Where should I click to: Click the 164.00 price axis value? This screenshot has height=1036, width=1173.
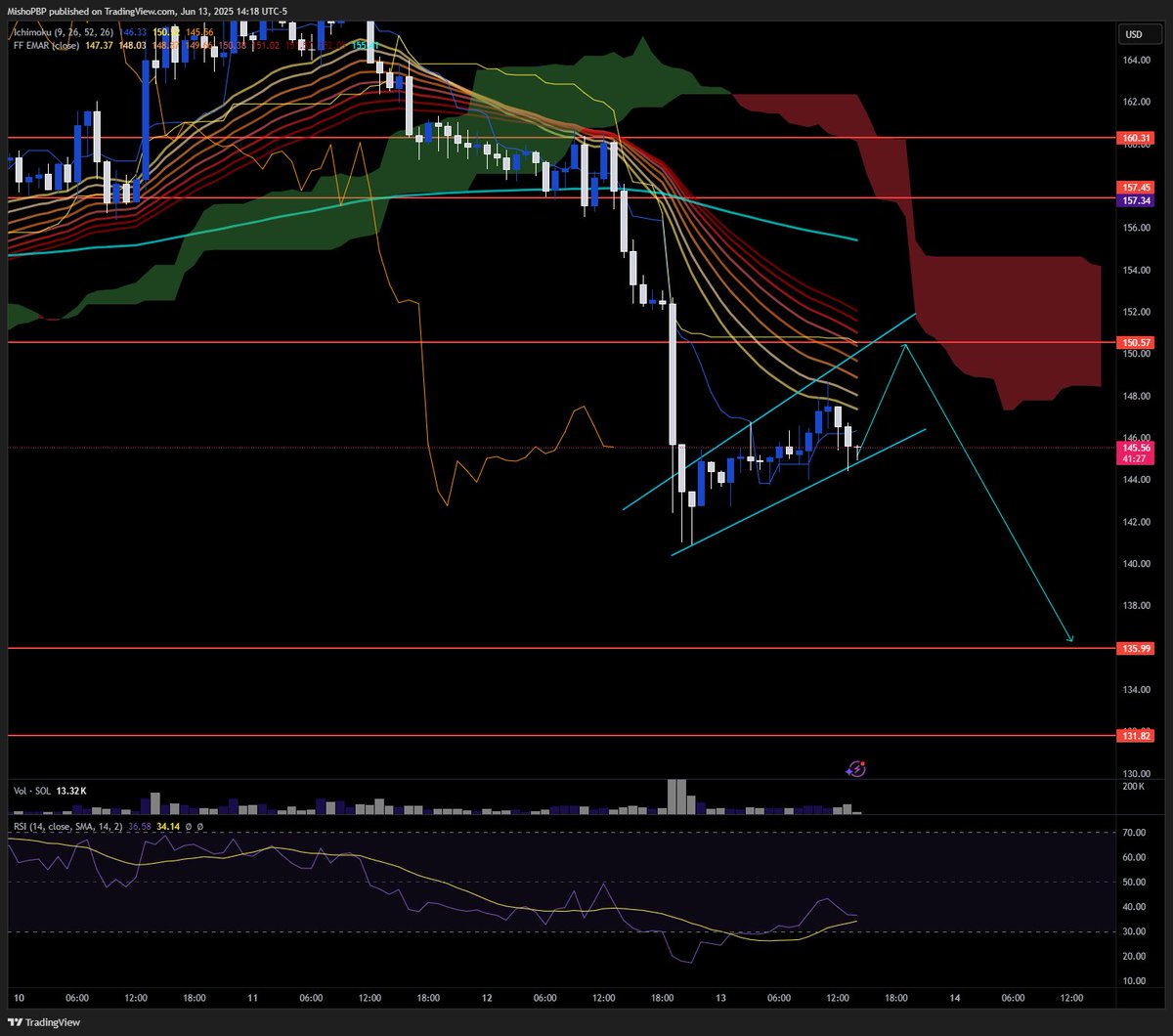tap(1136, 61)
